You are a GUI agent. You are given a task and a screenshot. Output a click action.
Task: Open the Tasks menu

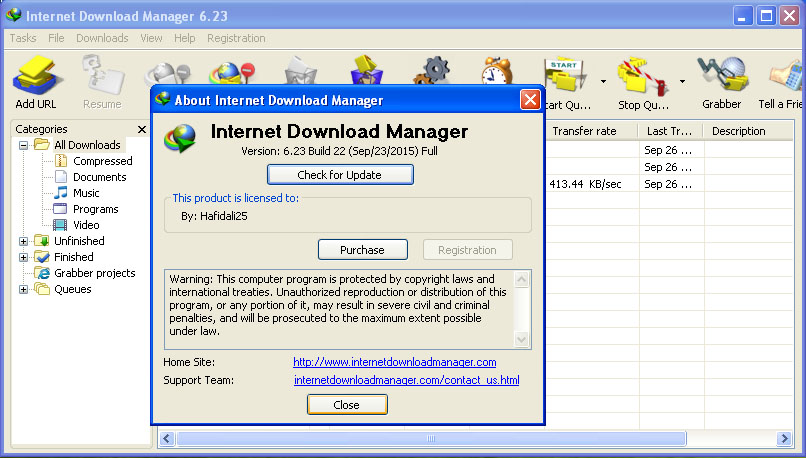(23, 38)
